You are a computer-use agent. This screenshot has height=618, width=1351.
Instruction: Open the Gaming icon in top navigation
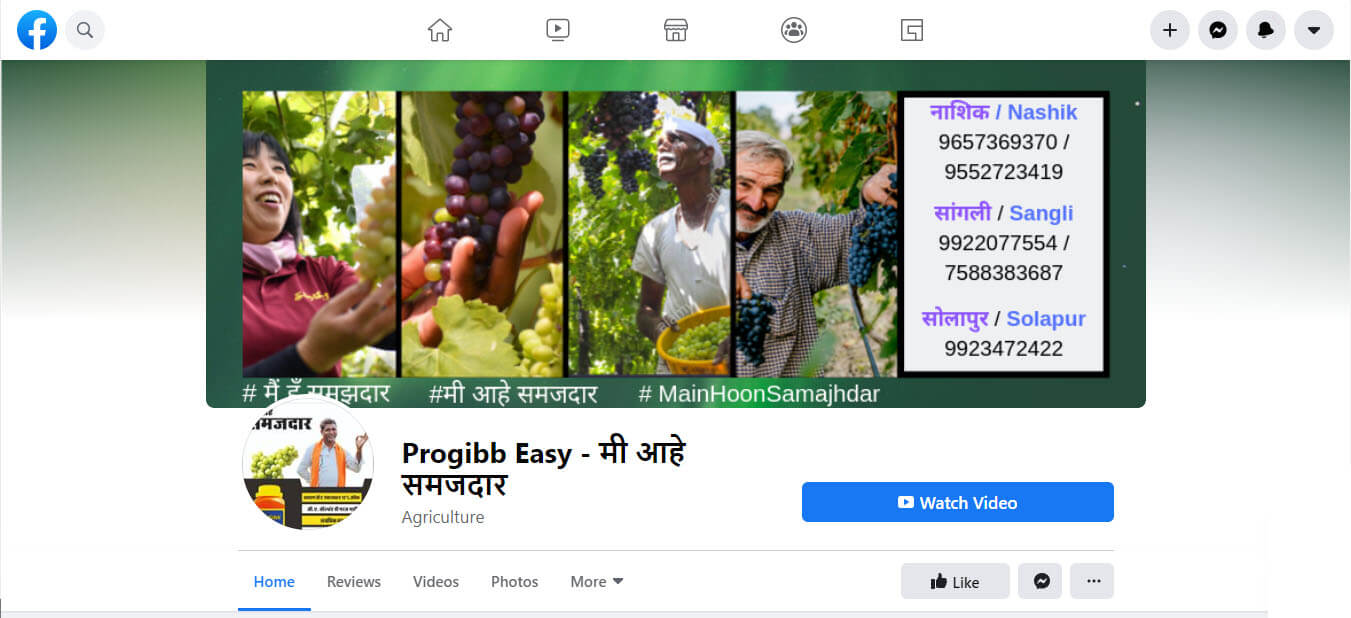pyautogui.click(x=911, y=30)
